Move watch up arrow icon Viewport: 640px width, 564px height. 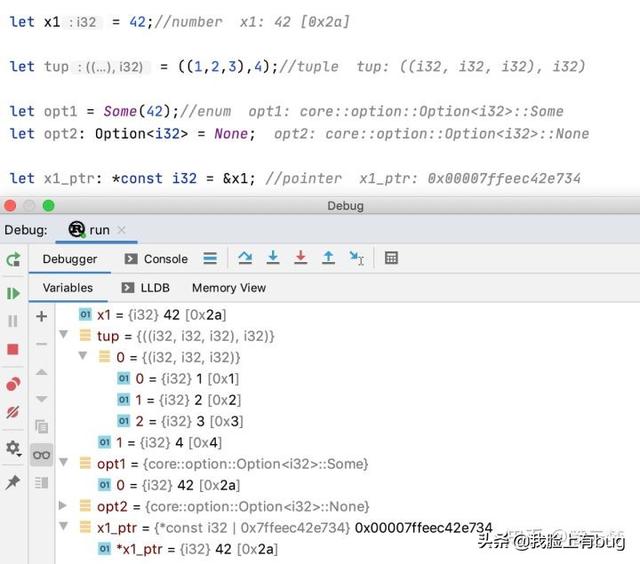tap(41, 372)
